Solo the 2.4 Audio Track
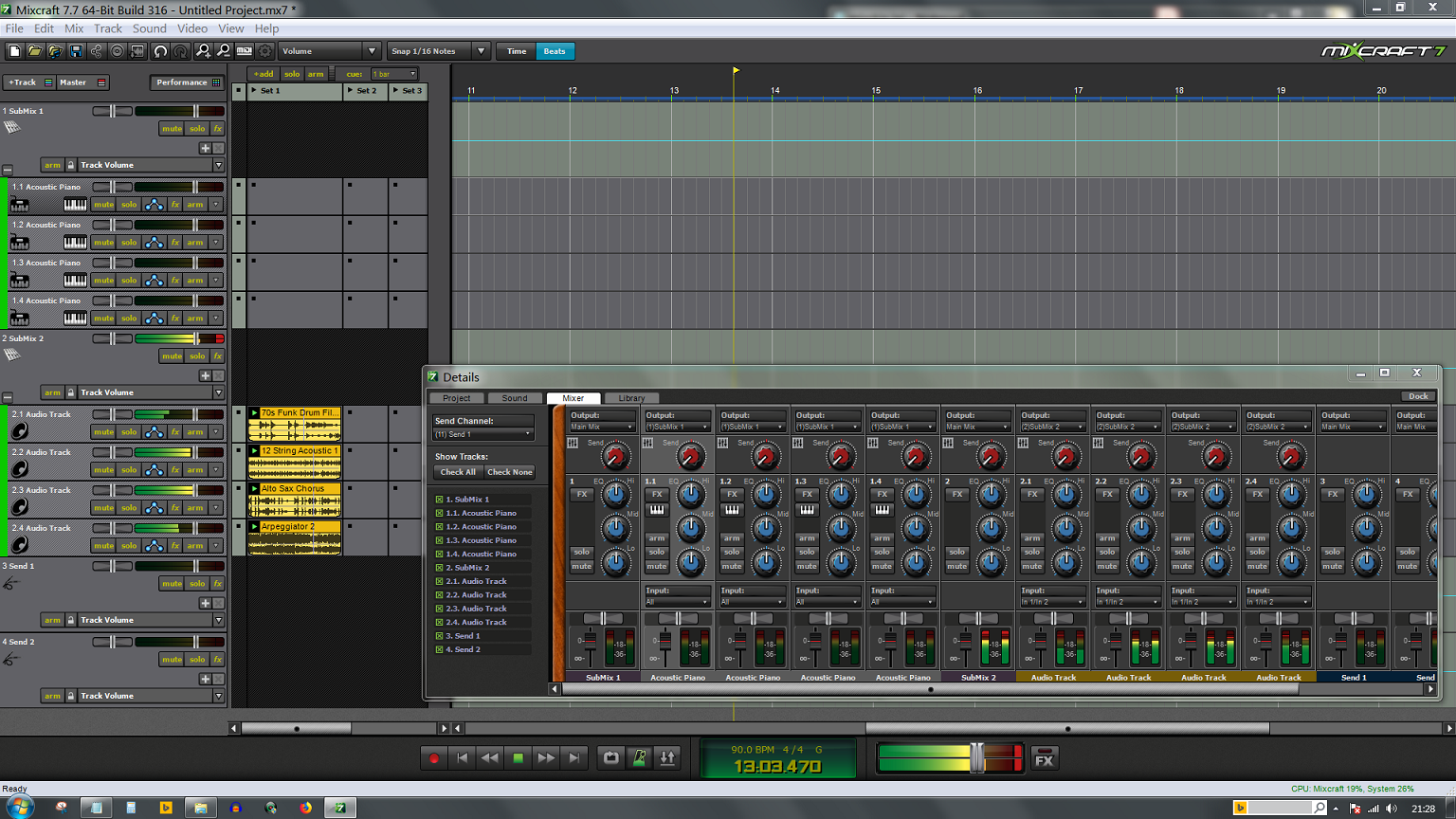 tap(129, 546)
